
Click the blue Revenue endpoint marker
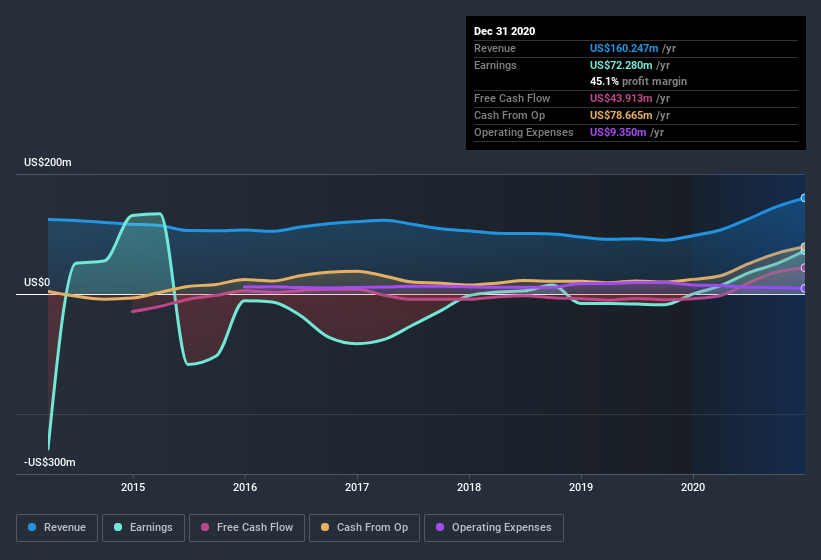coord(803,198)
